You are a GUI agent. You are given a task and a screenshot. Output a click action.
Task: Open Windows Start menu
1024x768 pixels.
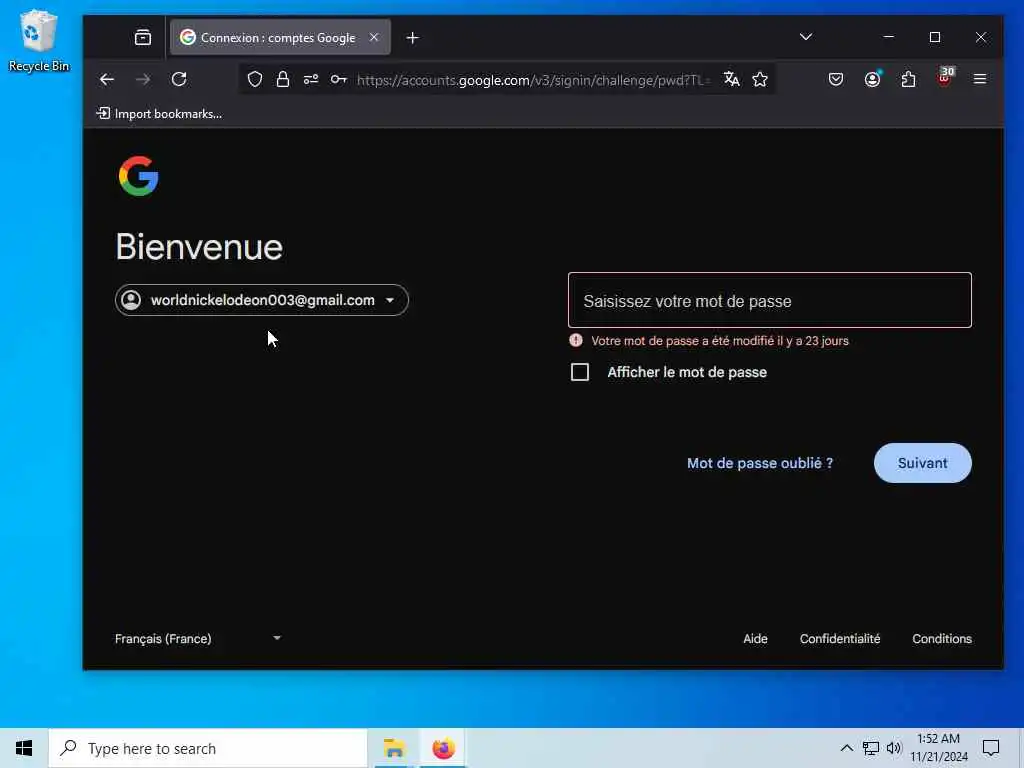[24, 748]
